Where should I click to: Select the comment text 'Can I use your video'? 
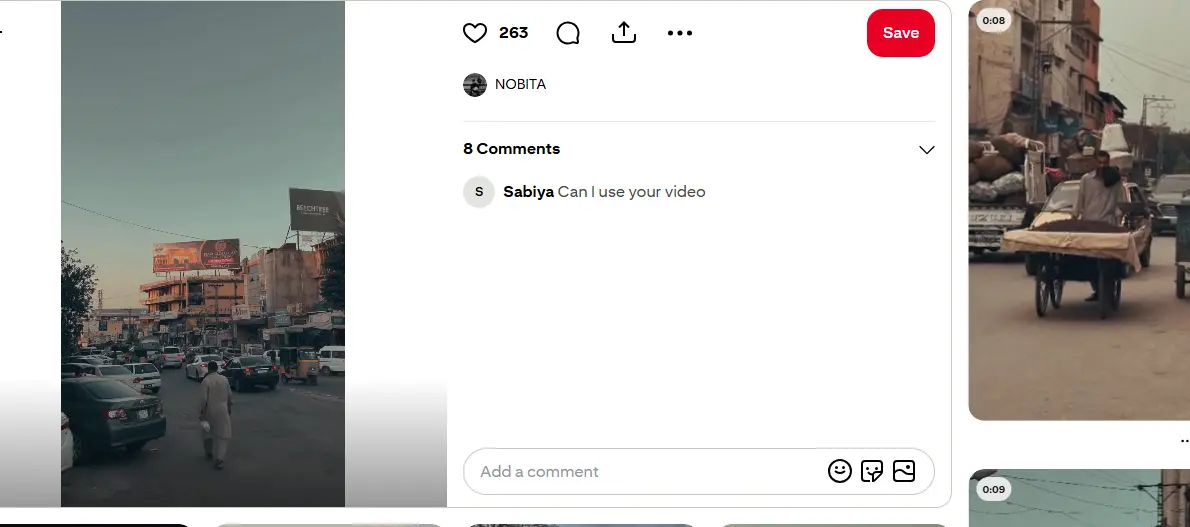click(x=631, y=192)
